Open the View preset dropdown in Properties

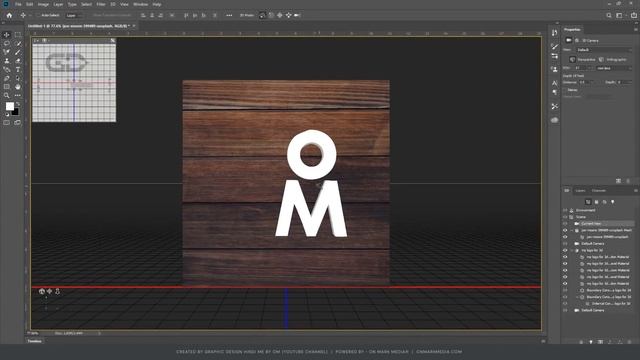(604, 50)
